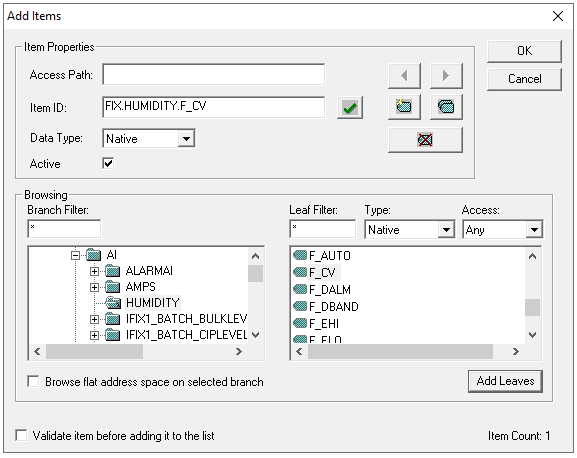Expand the IFIX1_BATCH_BULKLEV tree node
The width and height of the screenshot is (577, 458).
(95, 319)
